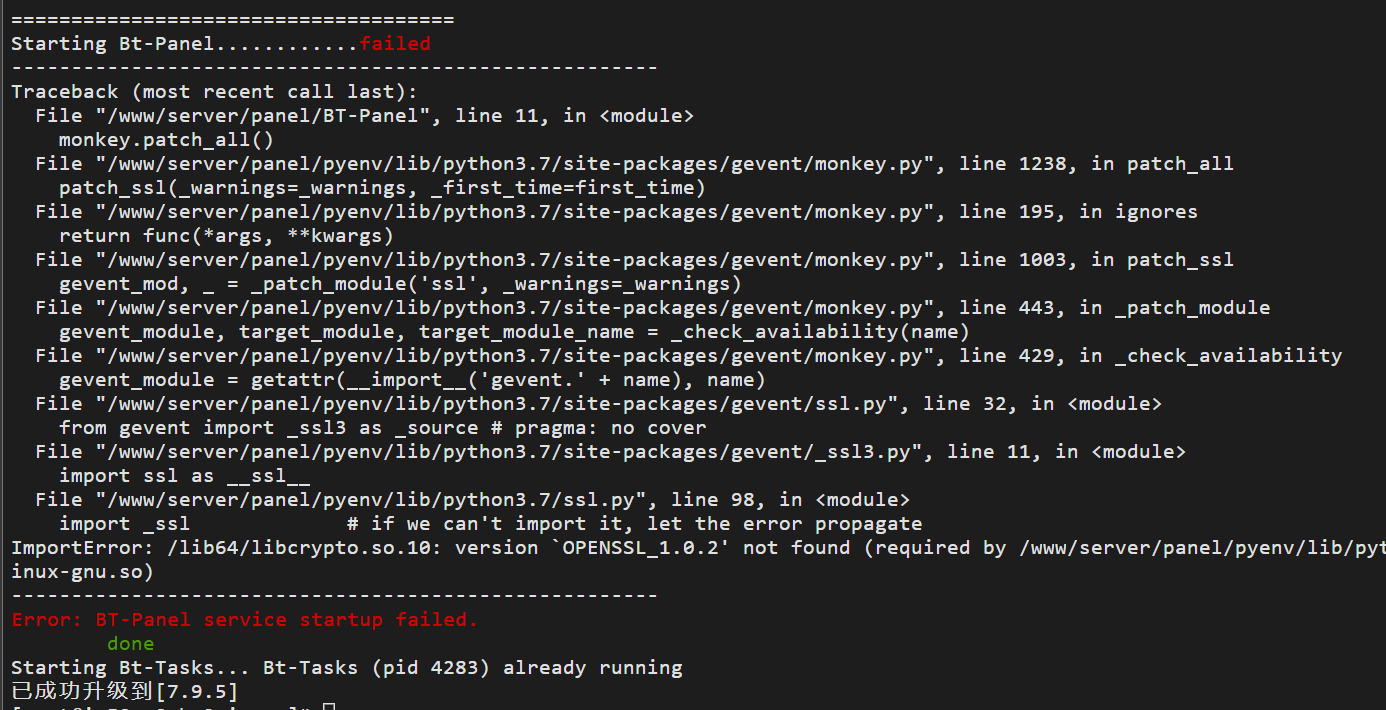The image size is (1386, 710).
Task: Click the 'inux-gnu.so)' wrapped line
Action: pos(82,572)
